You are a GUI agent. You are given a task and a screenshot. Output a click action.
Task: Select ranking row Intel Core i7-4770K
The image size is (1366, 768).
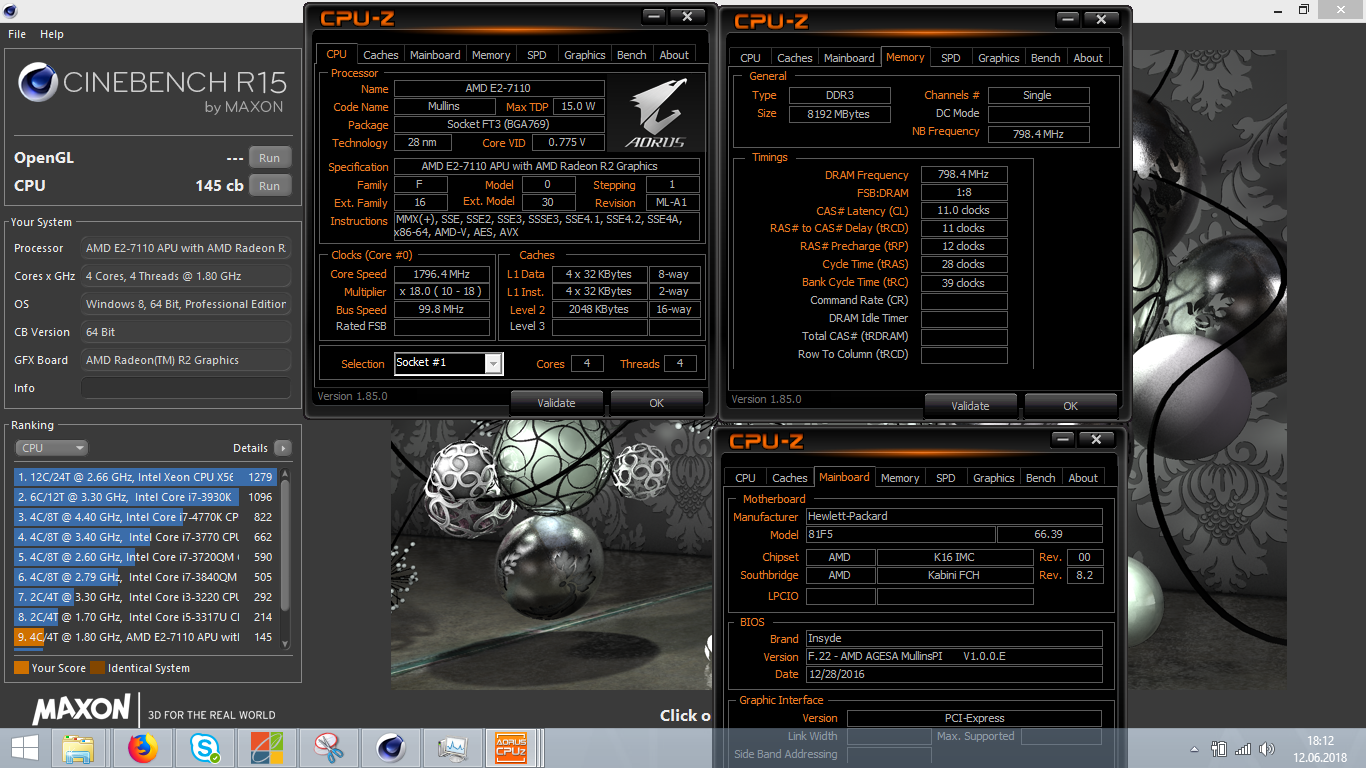pos(146,517)
